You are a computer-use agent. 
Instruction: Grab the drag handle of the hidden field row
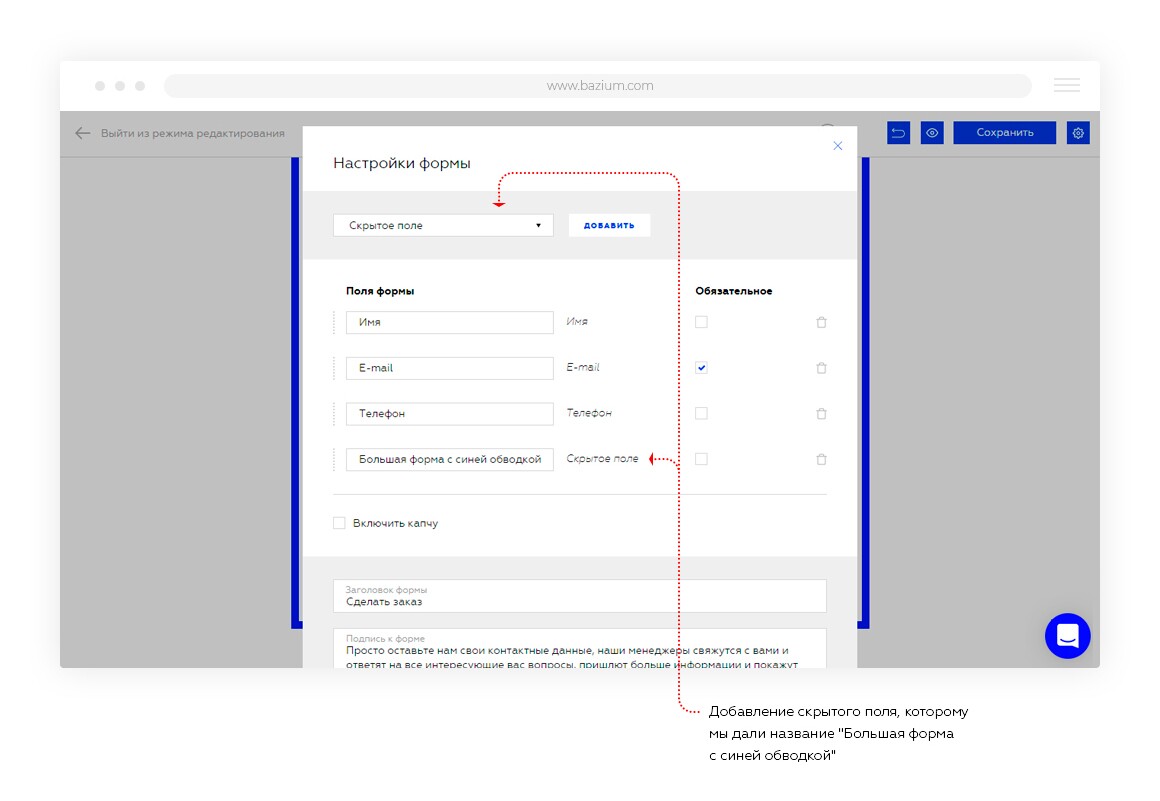click(x=334, y=460)
